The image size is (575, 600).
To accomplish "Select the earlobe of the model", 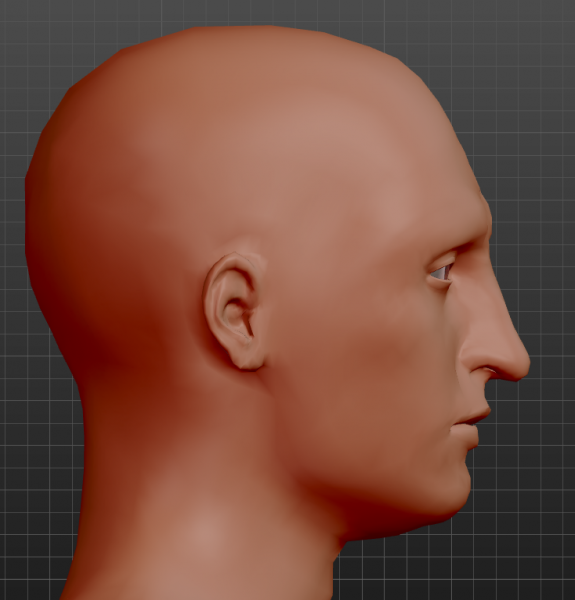I will click(x=249, y=360).
